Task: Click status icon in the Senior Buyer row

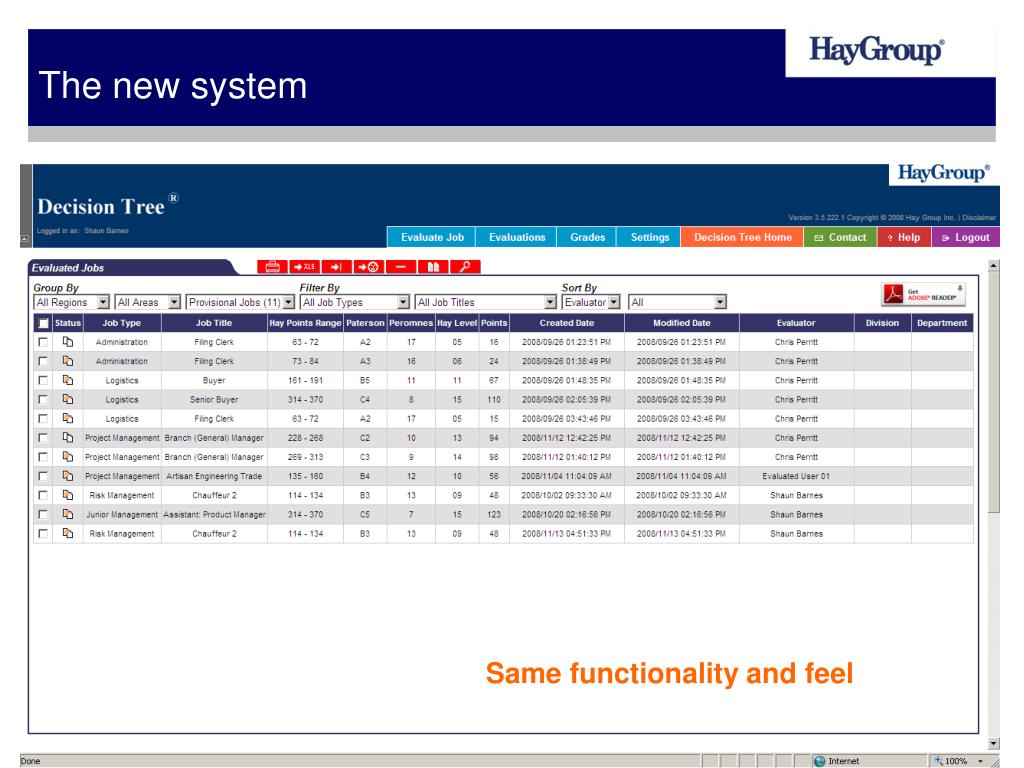Action: coord(68,399)
